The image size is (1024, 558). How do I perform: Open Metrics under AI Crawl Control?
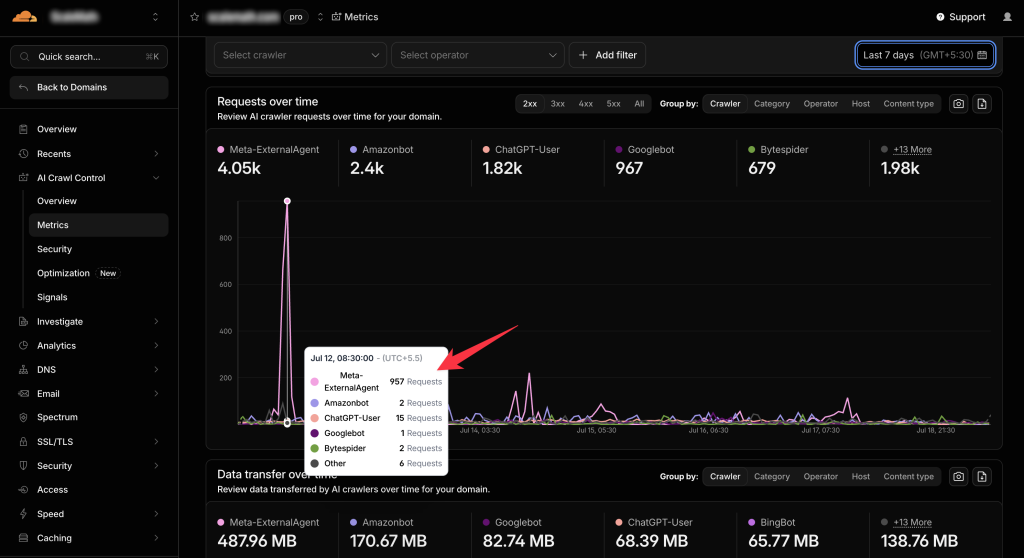(x=99, y=225)
